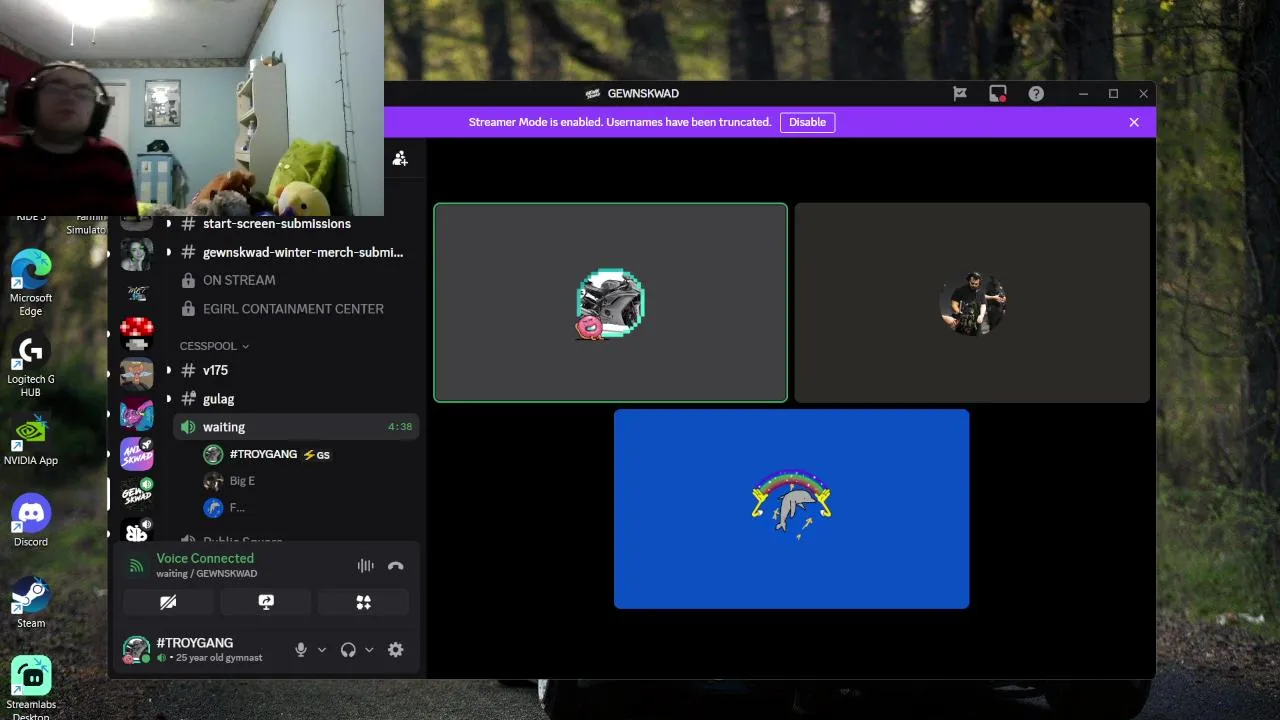The height and width of the screenshot is (720, 1280).
Task: Disconnect from the voice channel
Action: (396, 566)
